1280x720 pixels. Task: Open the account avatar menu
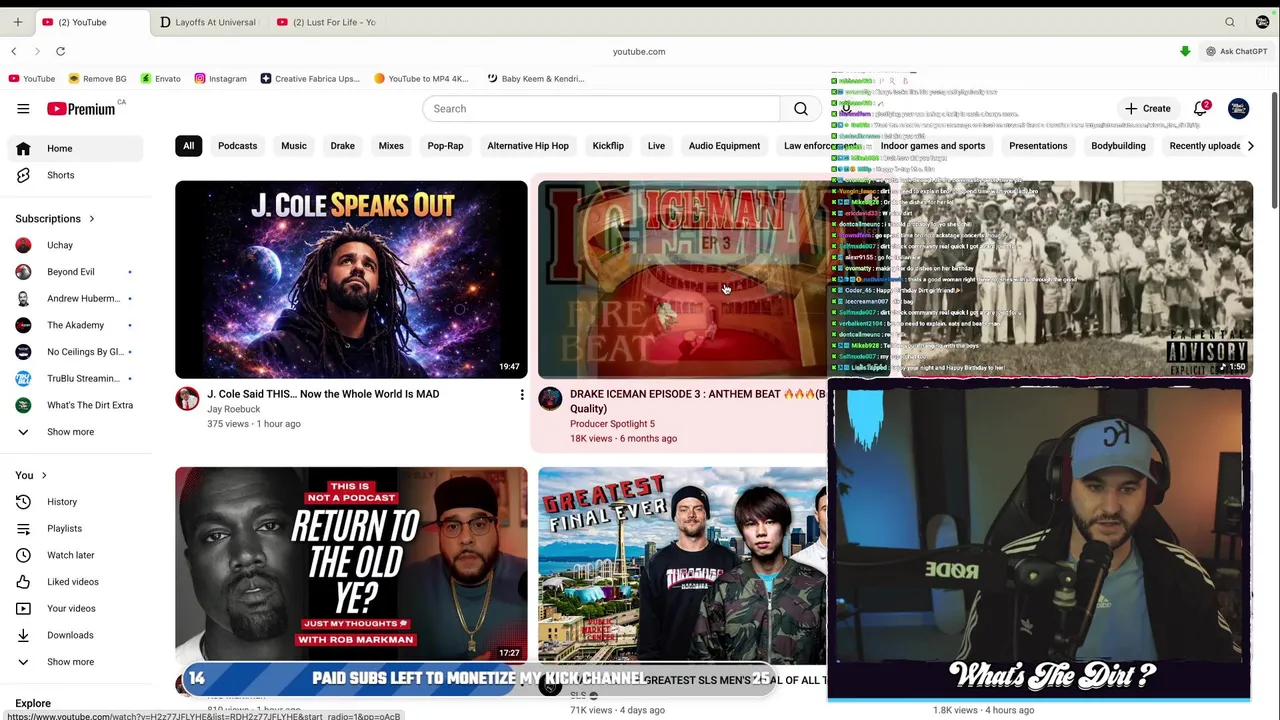coord(1238,108)
